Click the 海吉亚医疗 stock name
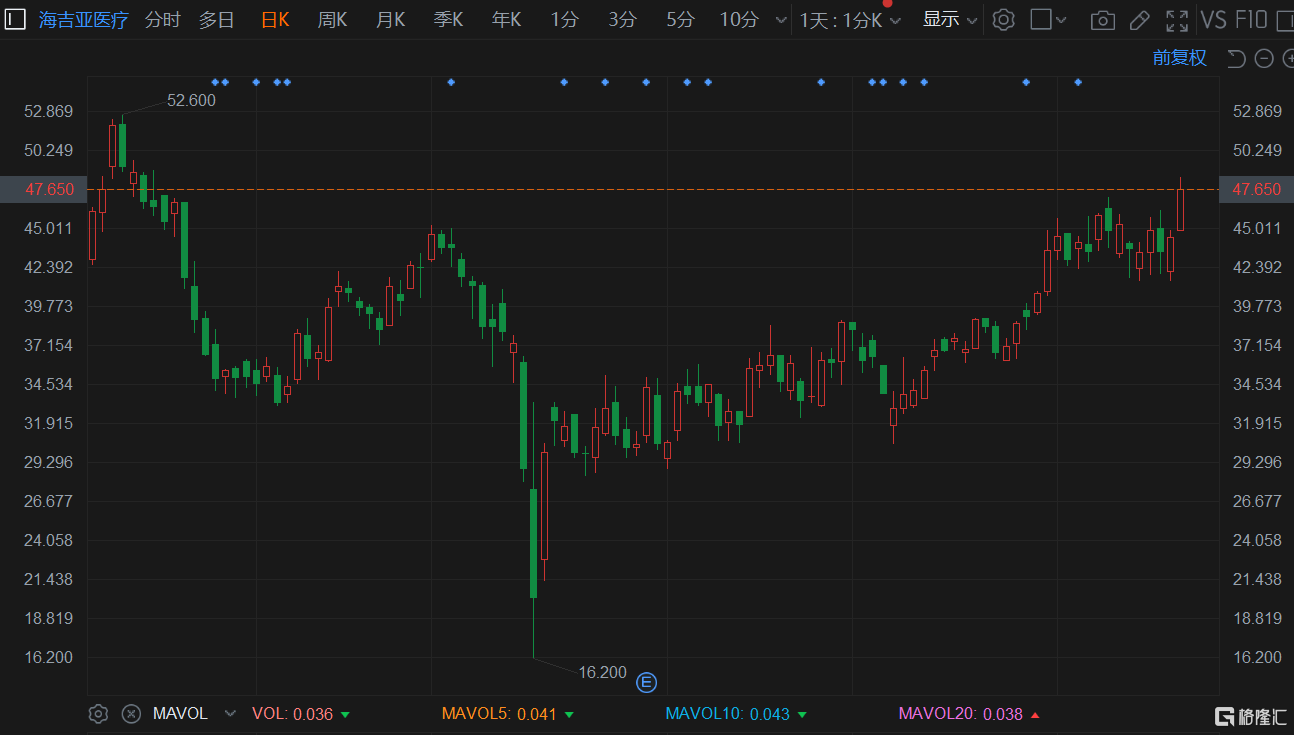The height and width of the screenshot is (735, 1294). [x=84, y=20]
